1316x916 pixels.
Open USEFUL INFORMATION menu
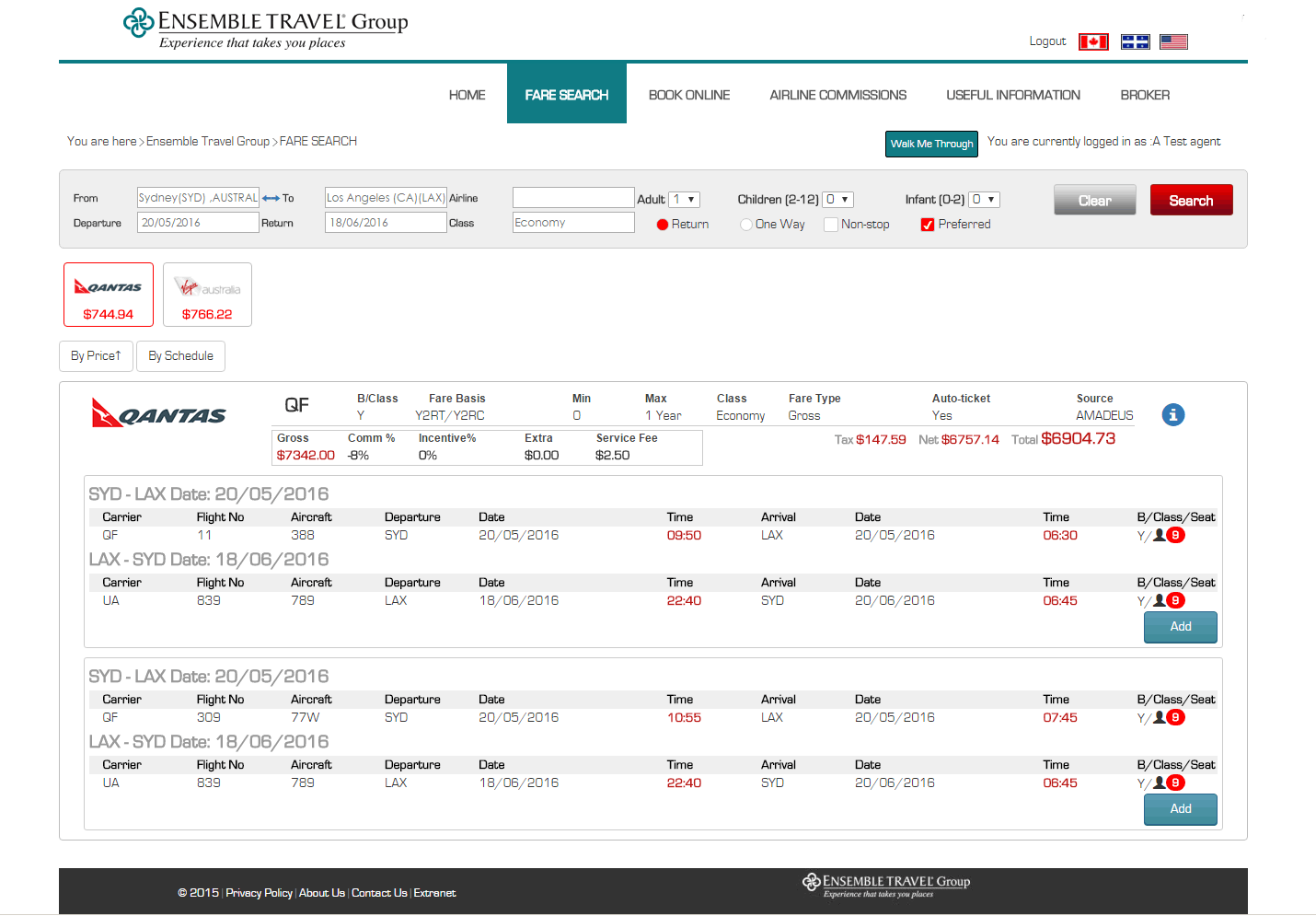pyautogui.click(x=1013, y=95)
